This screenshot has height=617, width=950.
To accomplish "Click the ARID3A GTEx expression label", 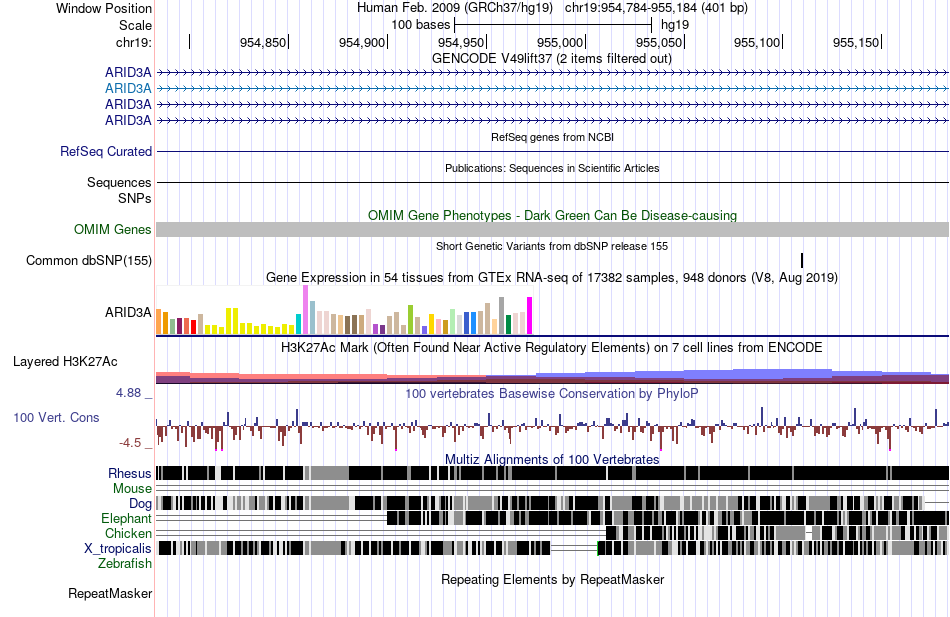I will click(x=128, y=313).
